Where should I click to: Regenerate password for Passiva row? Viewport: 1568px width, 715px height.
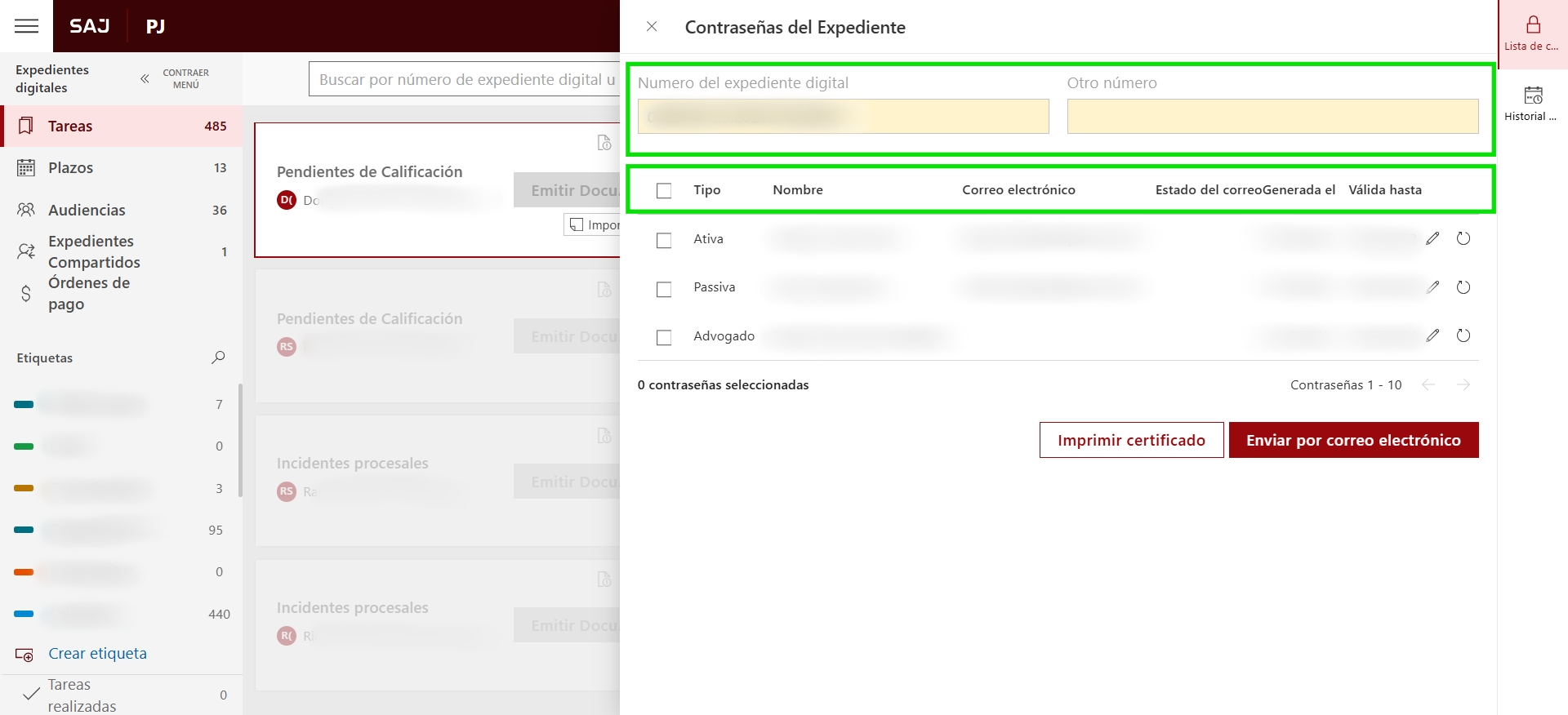pos(1463,287)
